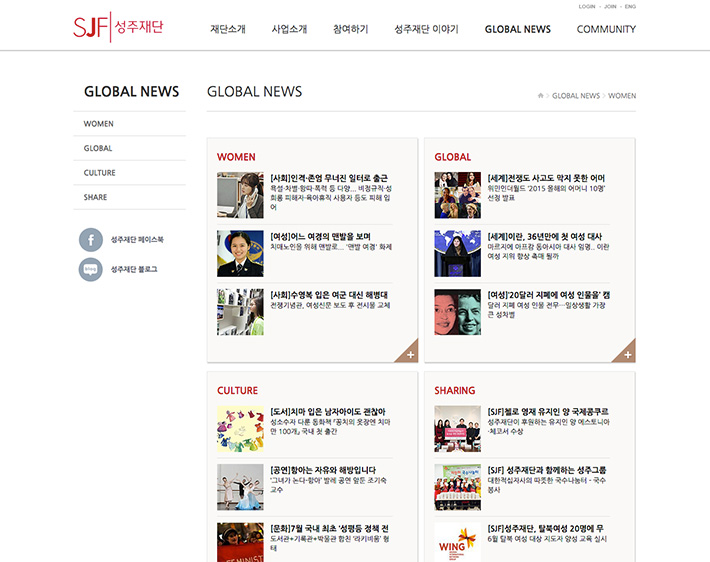Switch language with ENG link
Screen dimensions: 710x562
click(630, 6)
